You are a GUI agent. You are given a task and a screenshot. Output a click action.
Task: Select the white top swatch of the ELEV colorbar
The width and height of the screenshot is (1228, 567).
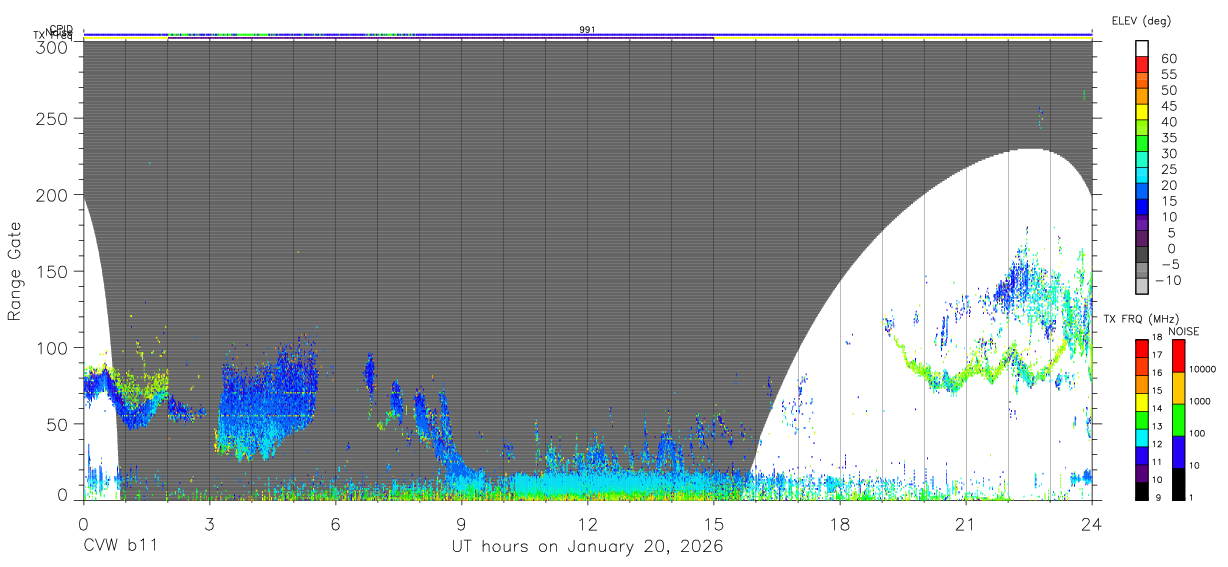[x=1142, y=49]
